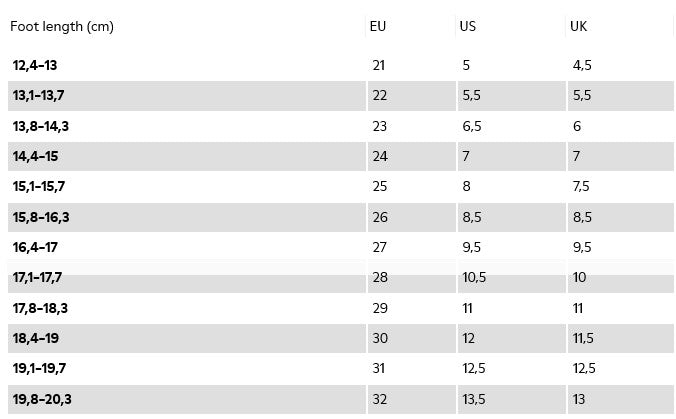
Task: Select the 13,1–13,7 foot length row
Action: point(39,96)
